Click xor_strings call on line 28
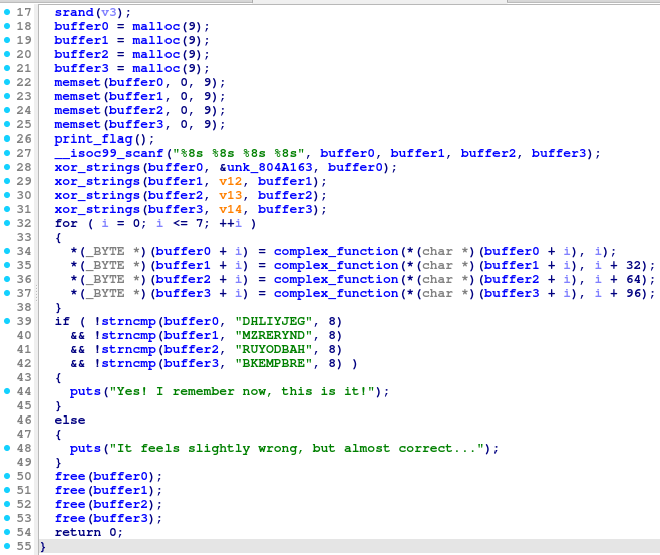The width and height of the screenshot is (660, 555). click(x=97, y=167)
